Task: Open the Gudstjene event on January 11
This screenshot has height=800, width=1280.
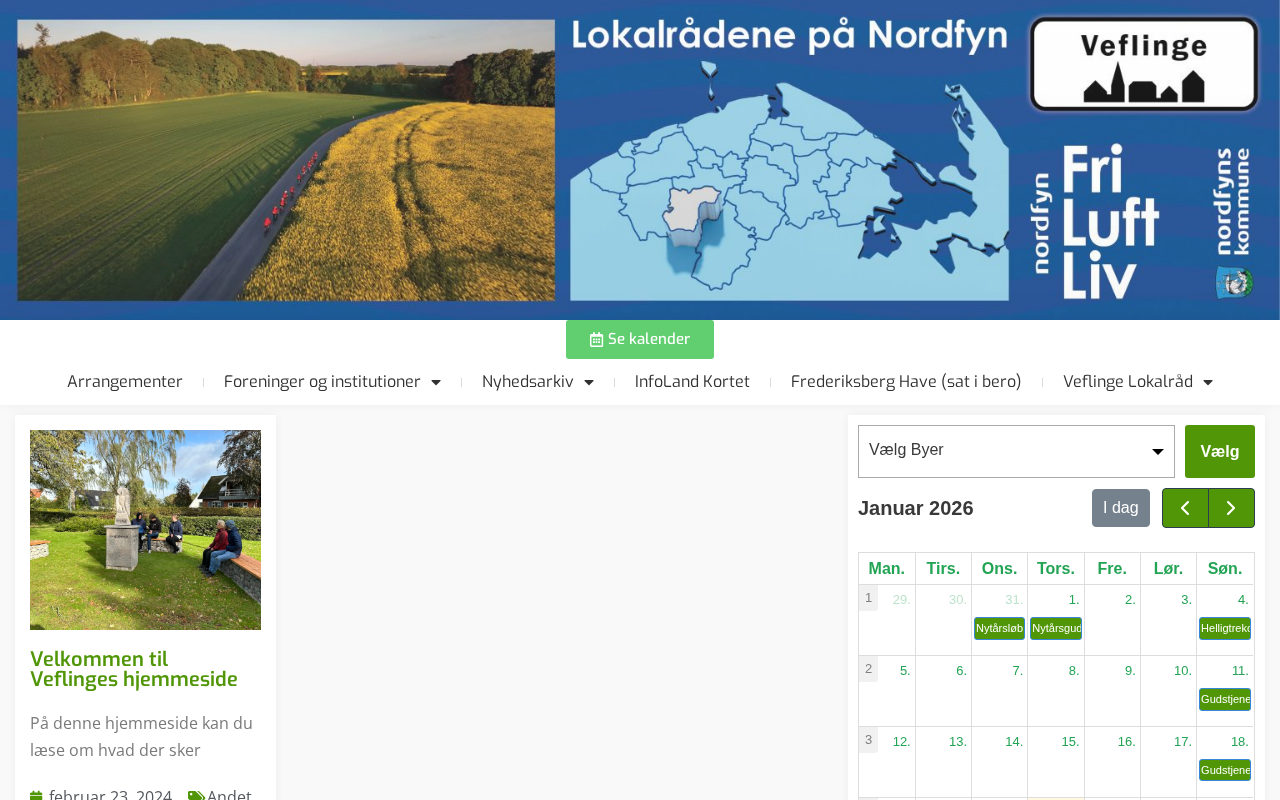Action: (x=1225, y=699)
